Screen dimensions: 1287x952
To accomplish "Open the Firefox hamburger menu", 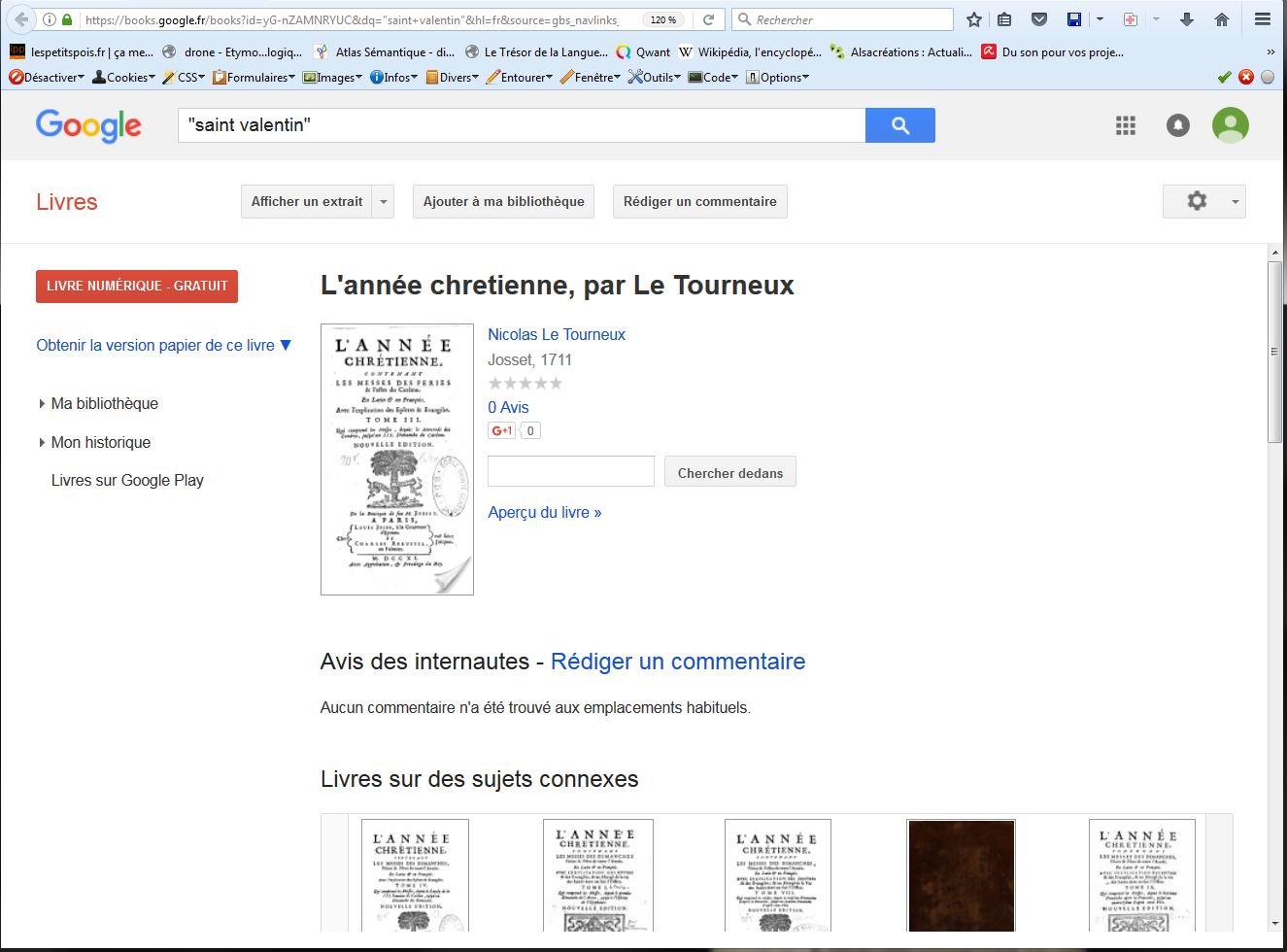I will [1262, 19].
